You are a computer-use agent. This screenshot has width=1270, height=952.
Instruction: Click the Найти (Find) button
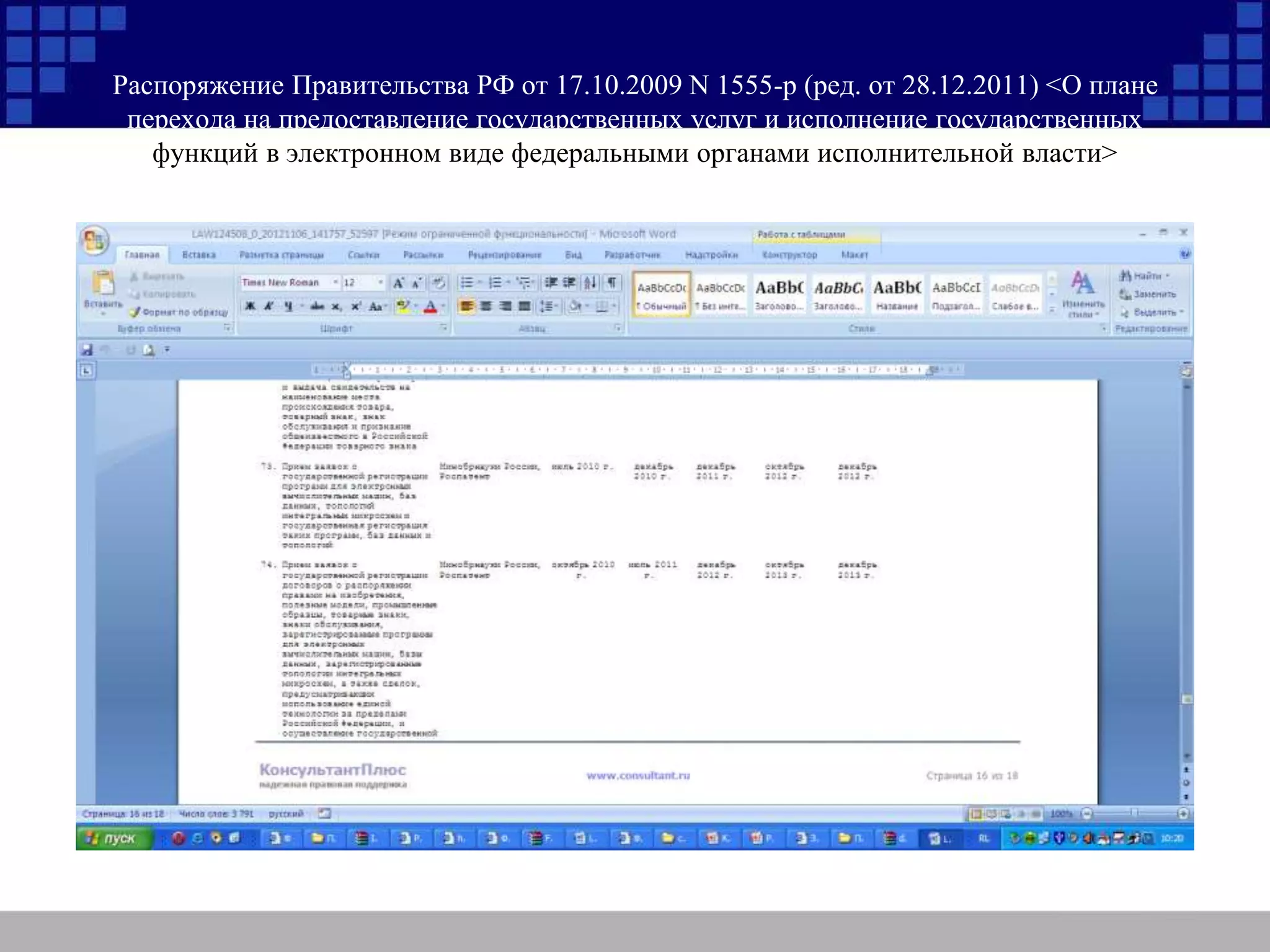click(1145, 276)
